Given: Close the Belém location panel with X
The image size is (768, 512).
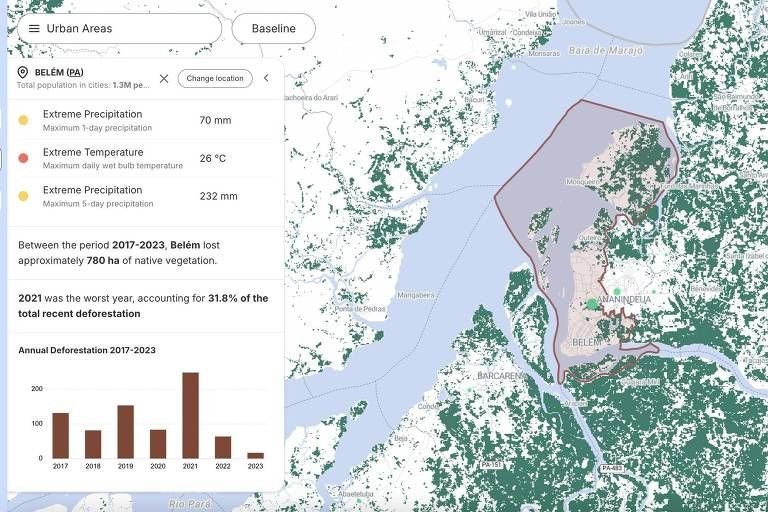Looking at the screenshot, I should (x=164, y=78).
